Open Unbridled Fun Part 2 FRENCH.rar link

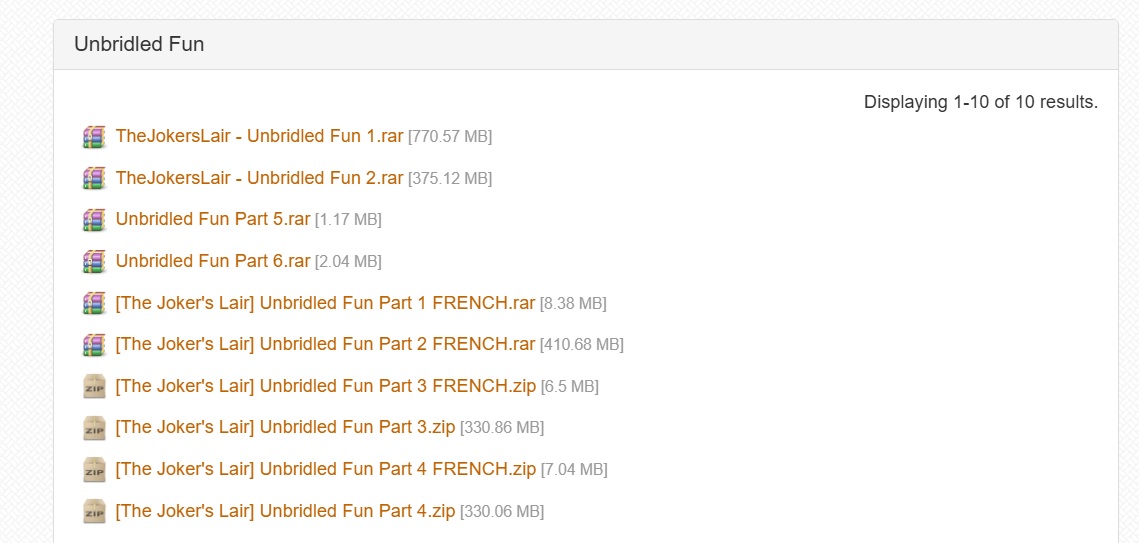[x=325, y=344]
